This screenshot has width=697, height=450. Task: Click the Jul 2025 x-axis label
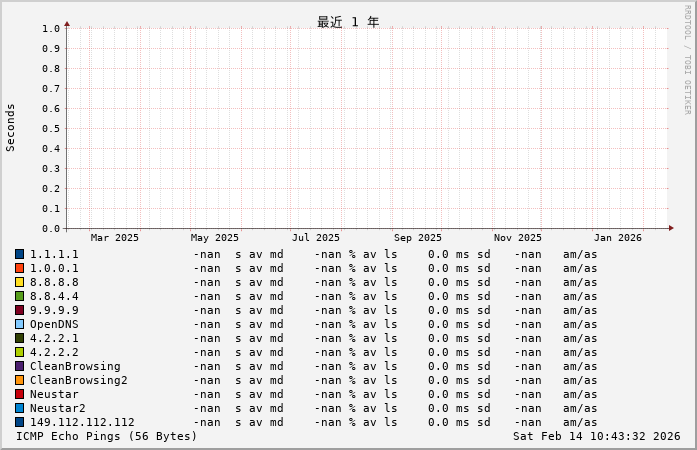[x=316, y=238]
